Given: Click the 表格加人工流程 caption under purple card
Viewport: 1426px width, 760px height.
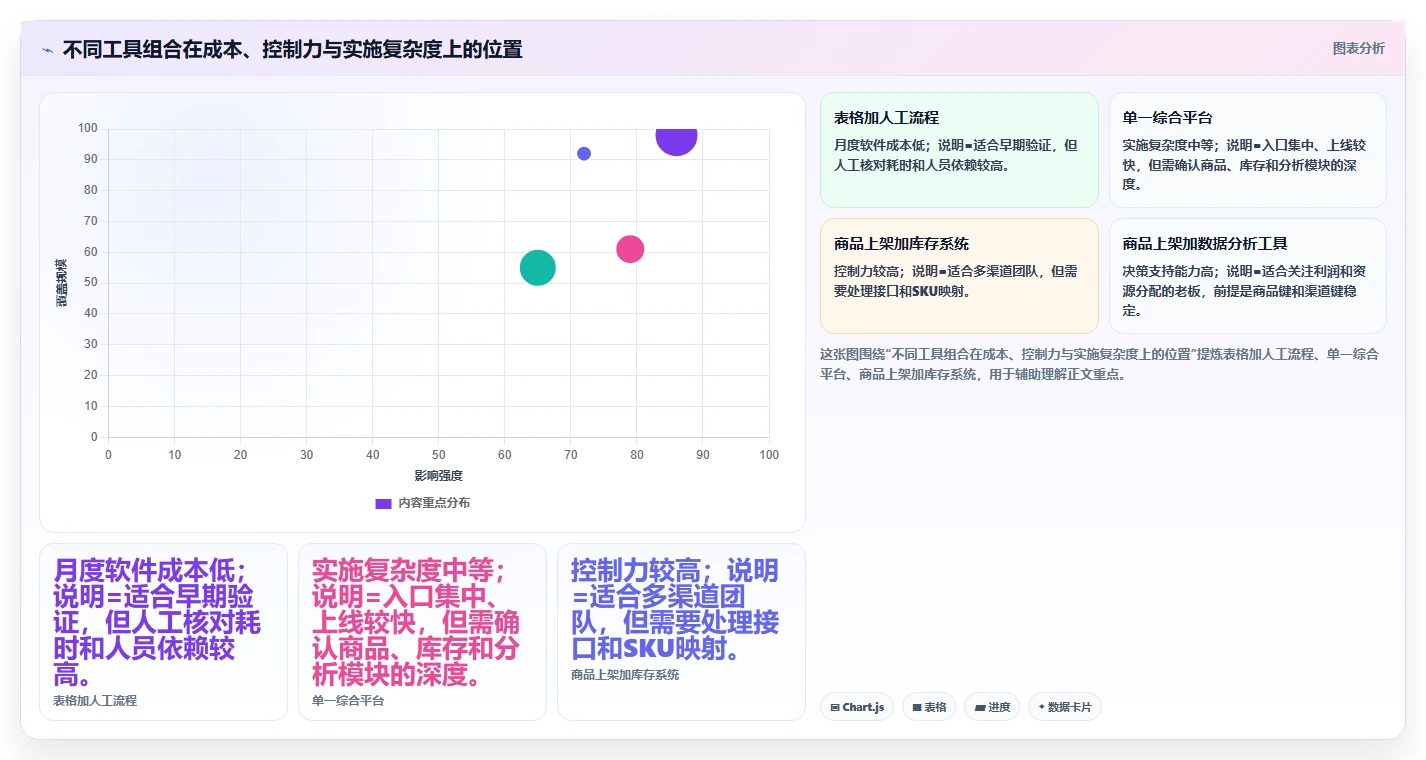Looking at the screenshot, I should click(95, 701).
